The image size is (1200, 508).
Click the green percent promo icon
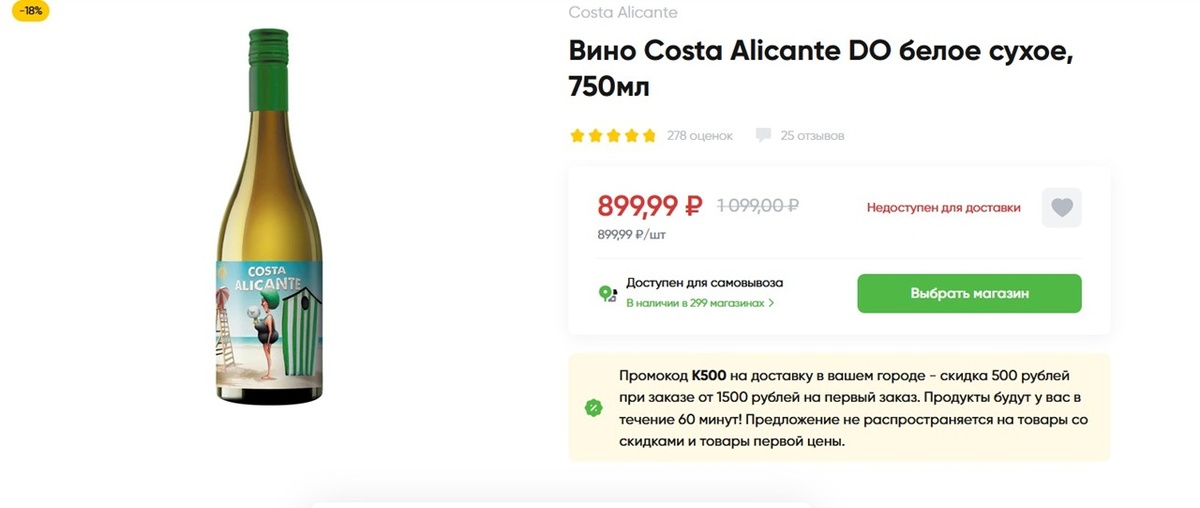point(593,407)
